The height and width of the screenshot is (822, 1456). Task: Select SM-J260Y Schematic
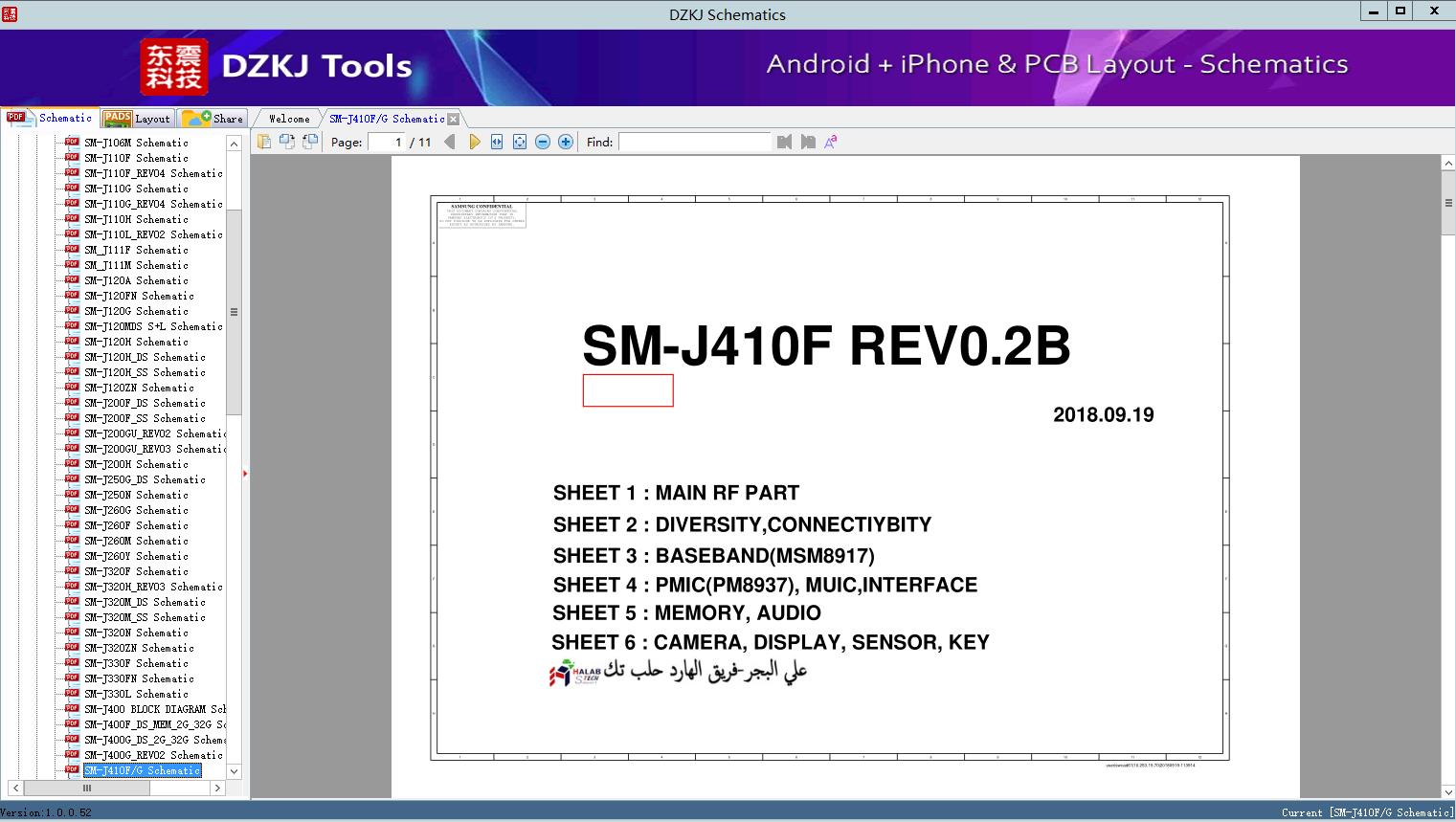tap(136, 556)
